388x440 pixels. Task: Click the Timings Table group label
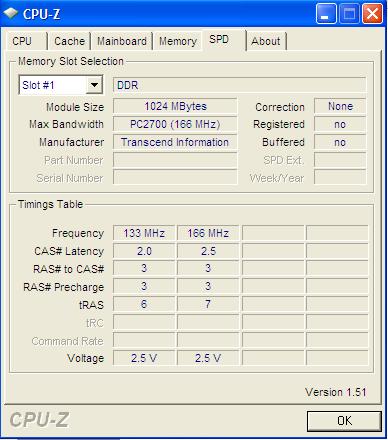50,204
